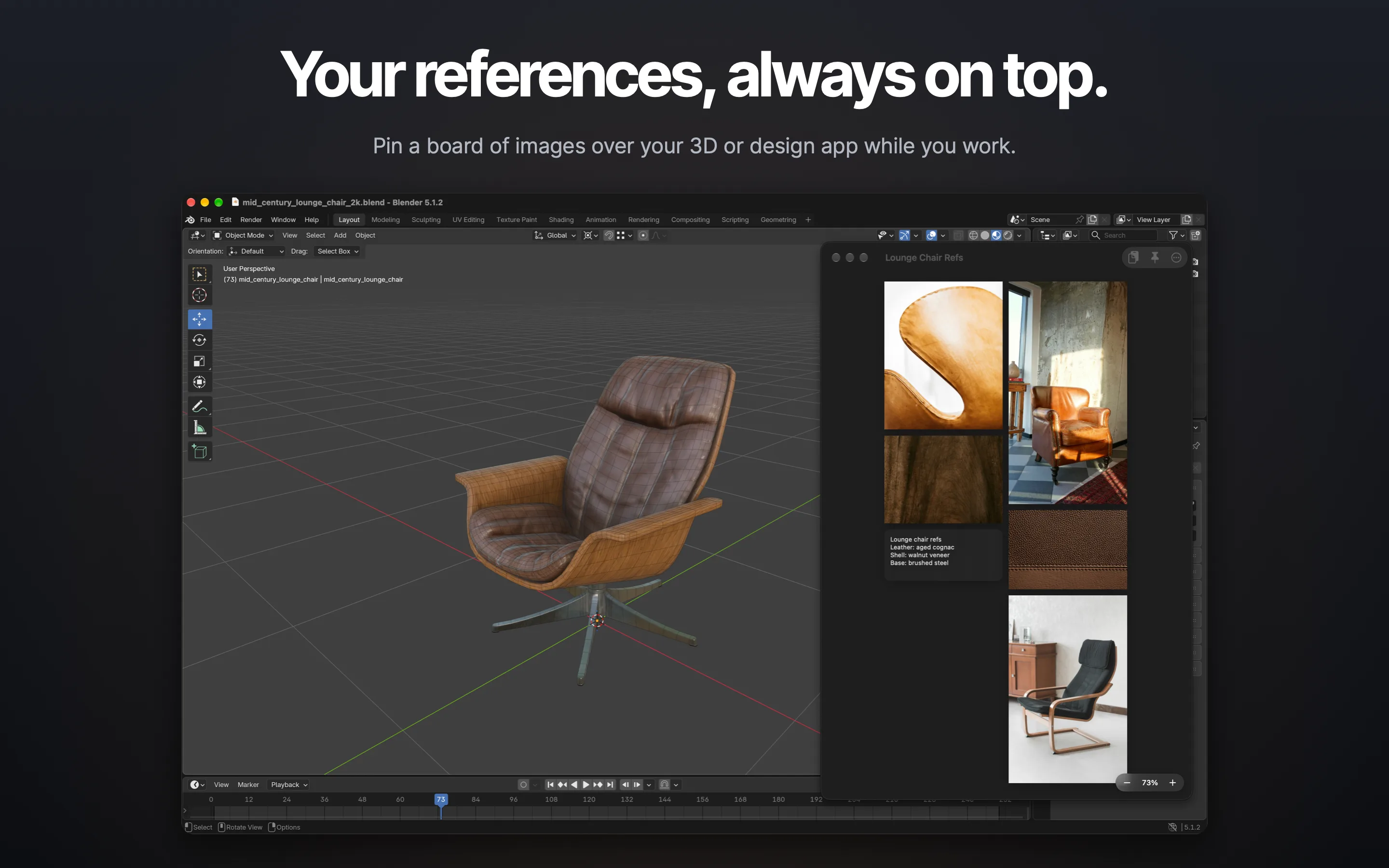Viewport: 1389px width, 868px height.
Task: Open the Global orientation dropdown
Action: point(555,235)
